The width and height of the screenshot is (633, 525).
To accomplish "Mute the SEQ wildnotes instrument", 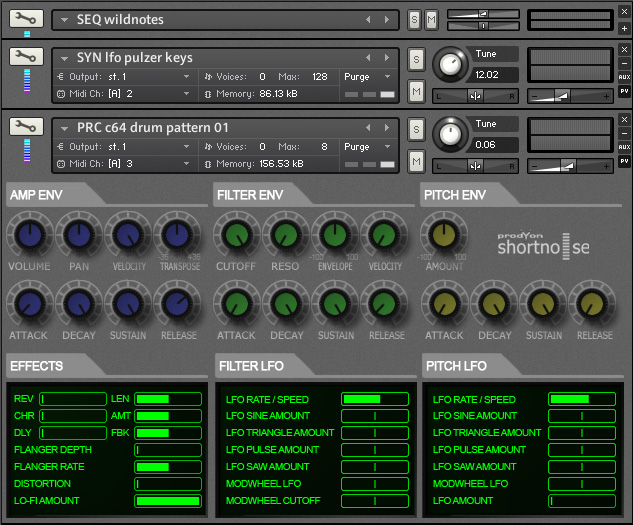I will coord(431,19).
